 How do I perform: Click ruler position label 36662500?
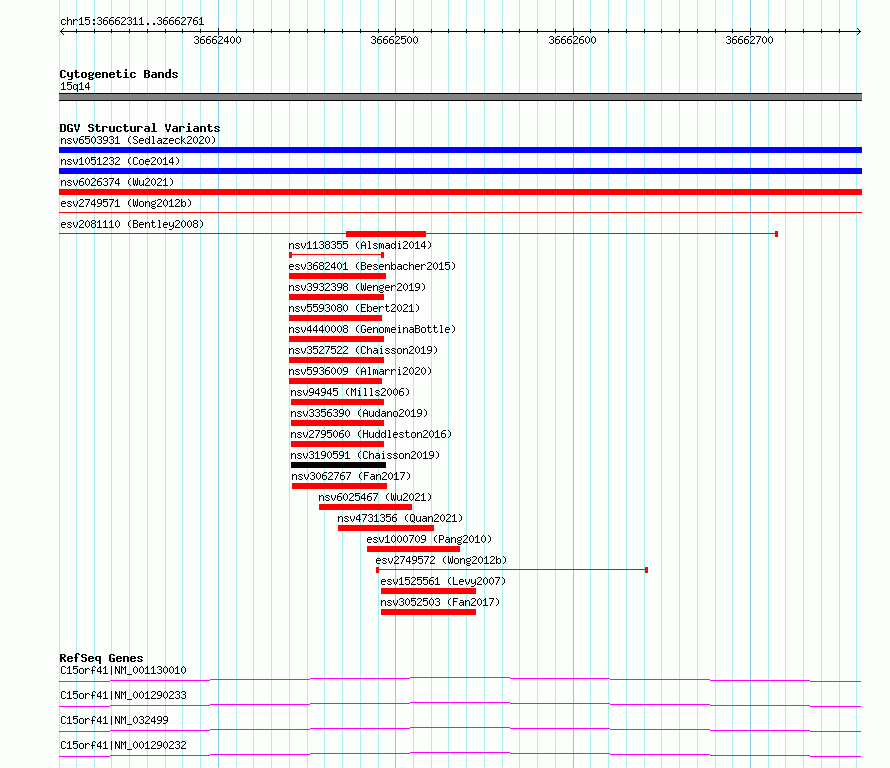(394, 40)
